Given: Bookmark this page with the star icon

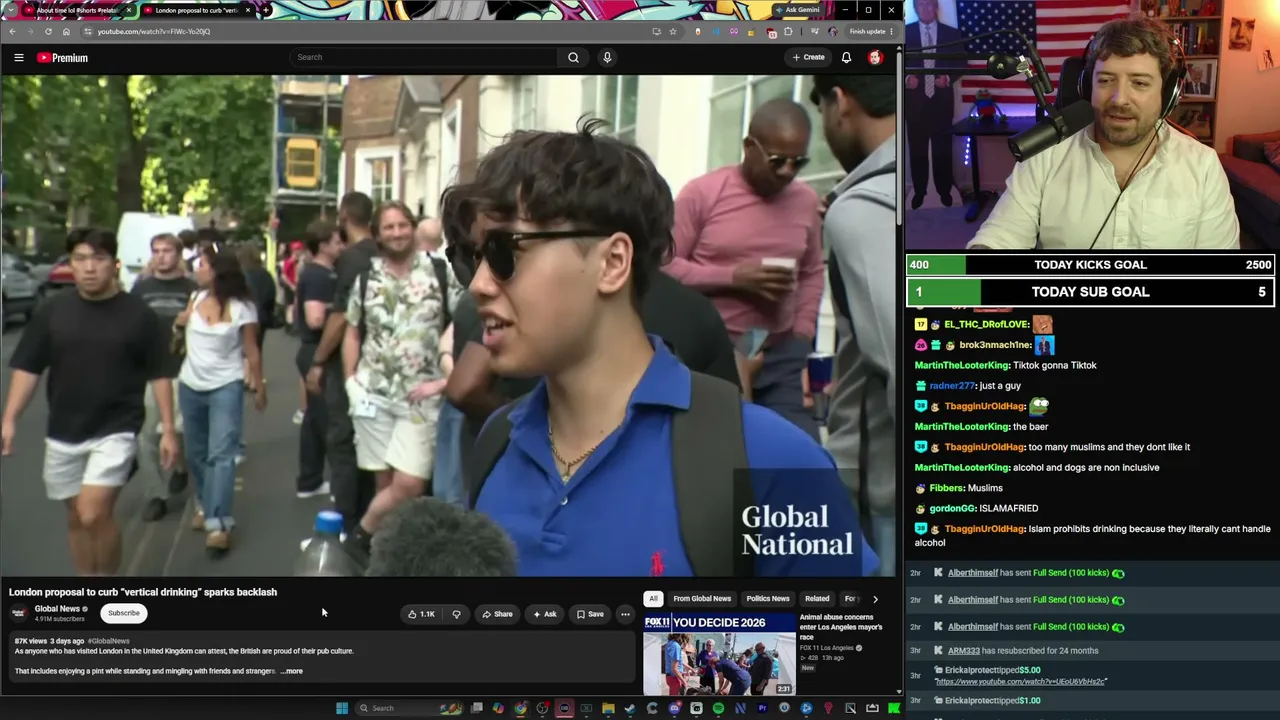Looking at the screenshot, I should tap(673, 31).
